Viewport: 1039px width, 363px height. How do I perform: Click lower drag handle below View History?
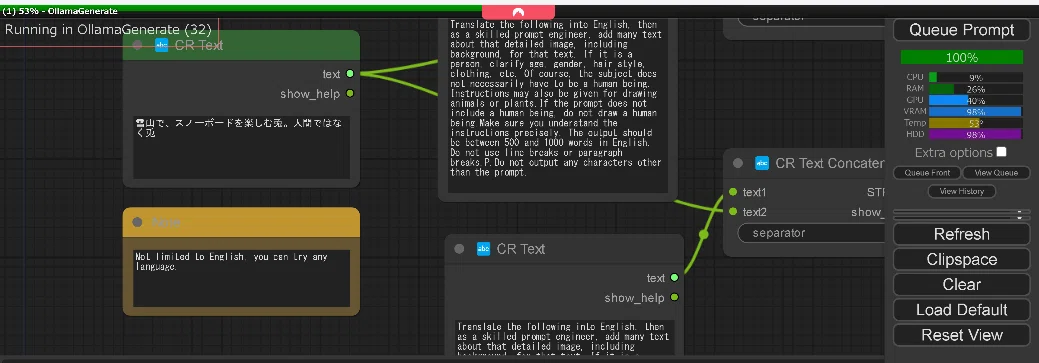(961, 217)
